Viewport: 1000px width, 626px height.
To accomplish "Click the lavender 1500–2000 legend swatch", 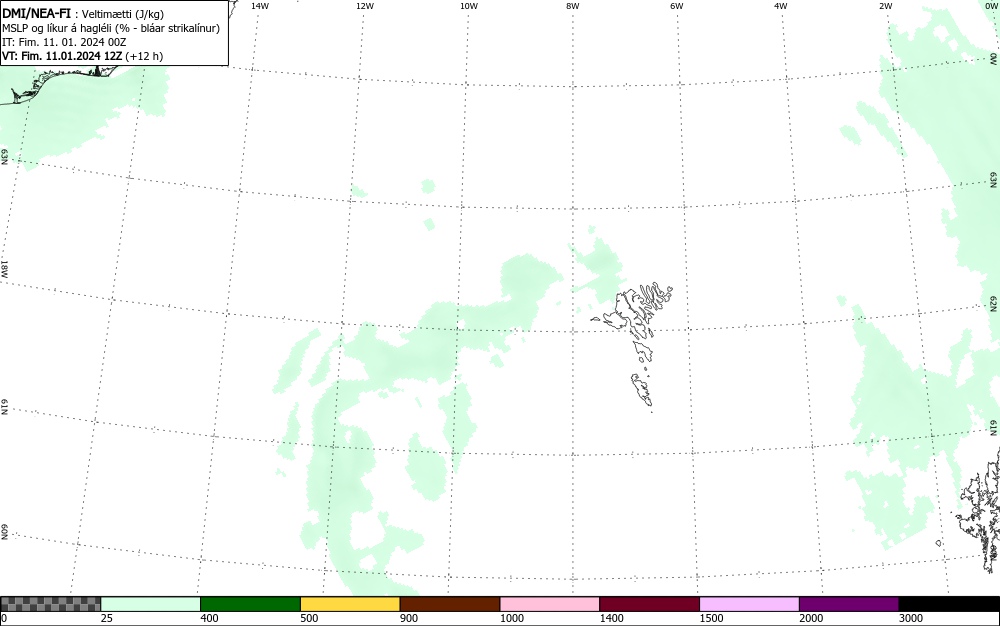I will tap(749, 604).
